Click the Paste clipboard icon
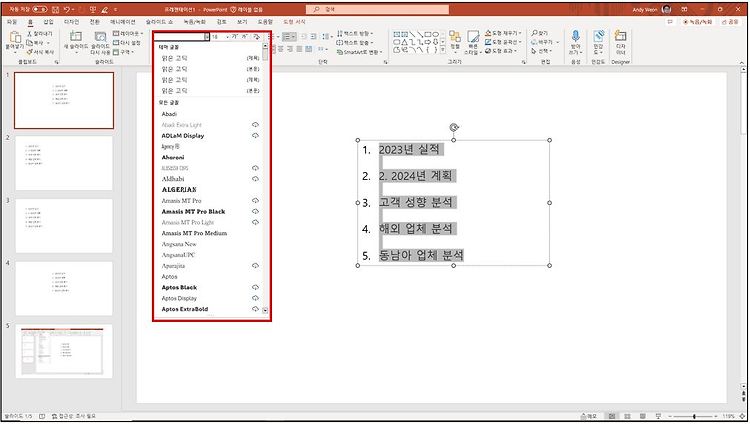The width and height of the screenshot is (750, 424). 15,37
